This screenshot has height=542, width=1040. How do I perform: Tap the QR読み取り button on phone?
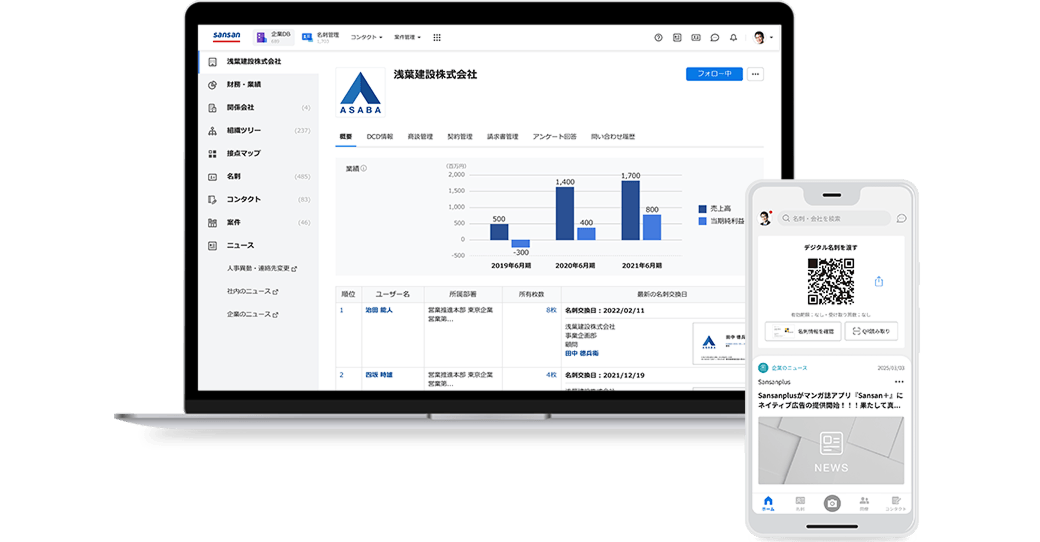click(872, 331)
